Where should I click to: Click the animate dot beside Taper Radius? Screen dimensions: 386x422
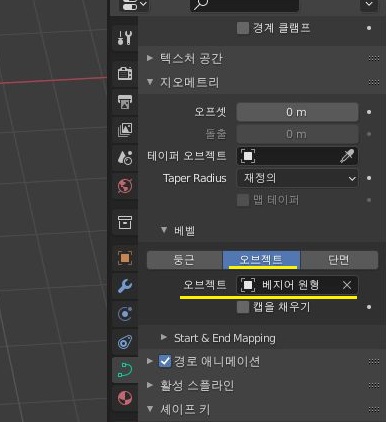tap(369, 178)
